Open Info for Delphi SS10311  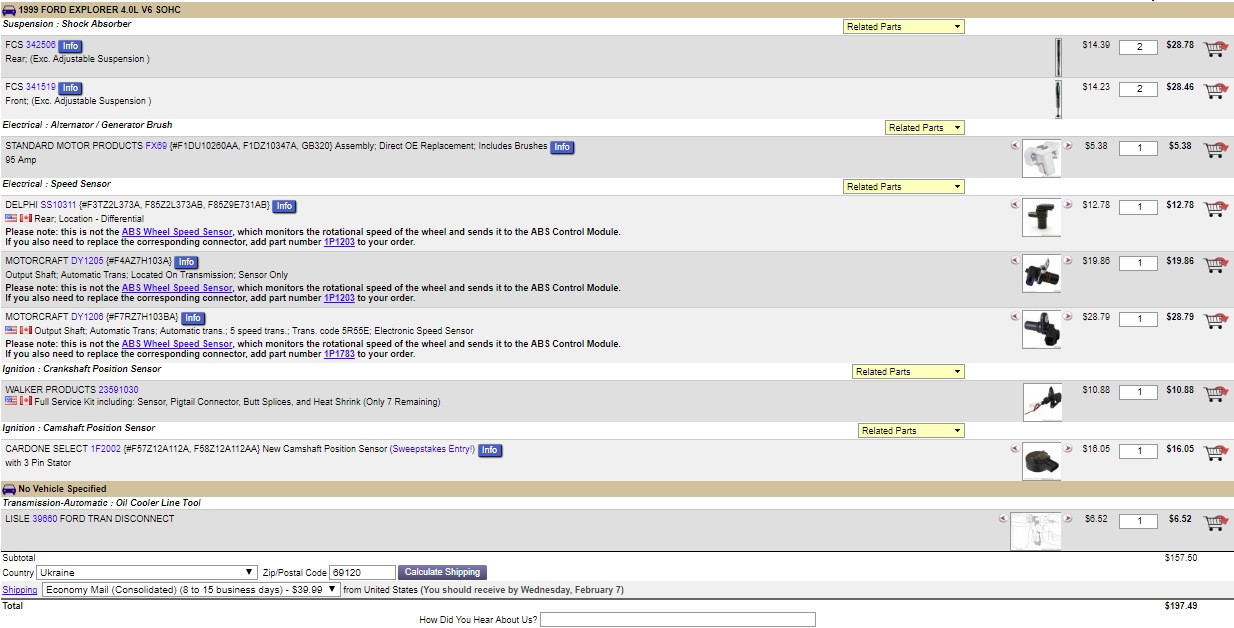284,206
